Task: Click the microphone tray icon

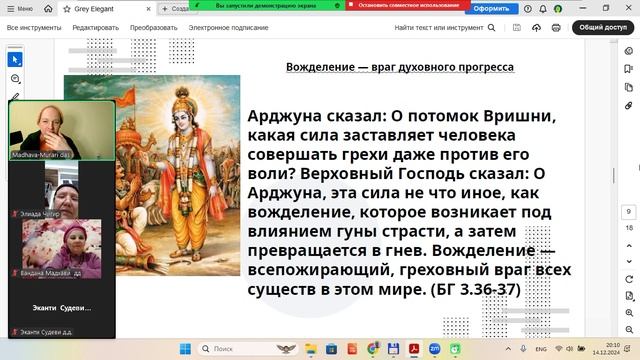Action: [x=523, y=349]
